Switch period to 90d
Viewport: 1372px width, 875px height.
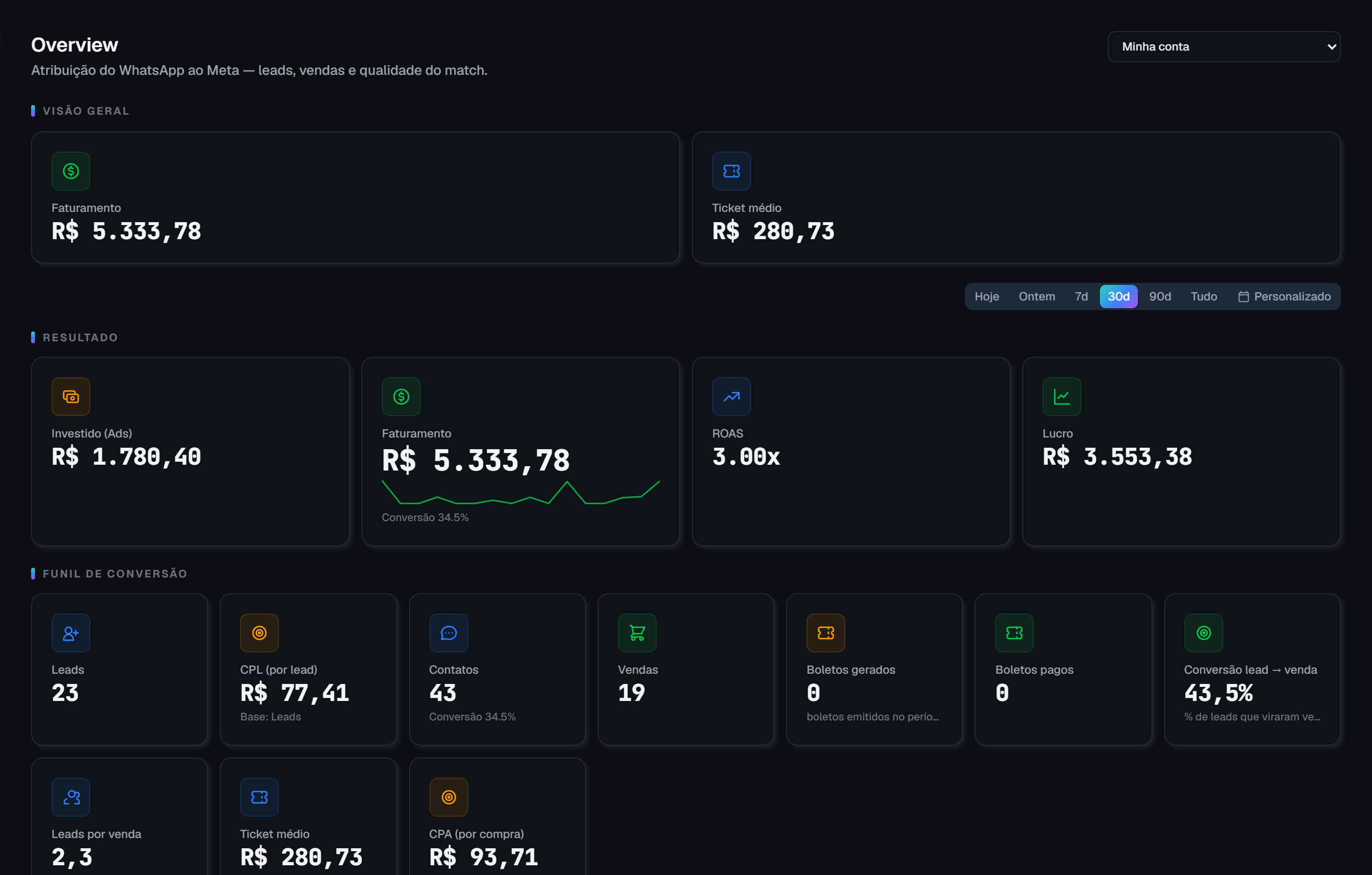tap(1160, 297)
